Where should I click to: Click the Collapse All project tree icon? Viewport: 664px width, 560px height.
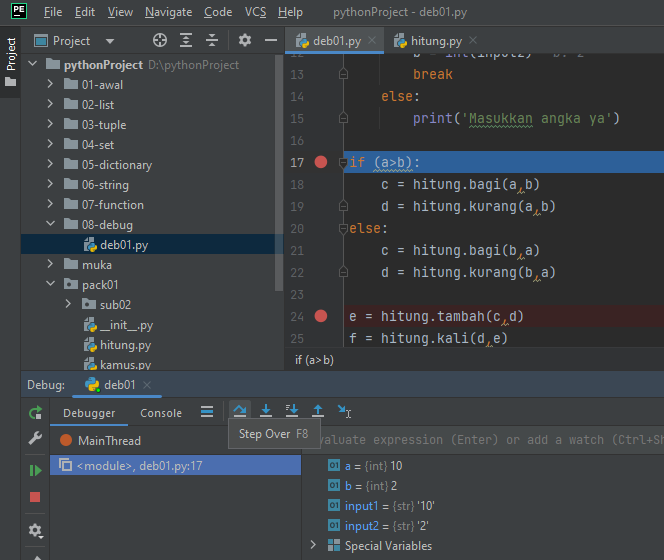[212, 40]
